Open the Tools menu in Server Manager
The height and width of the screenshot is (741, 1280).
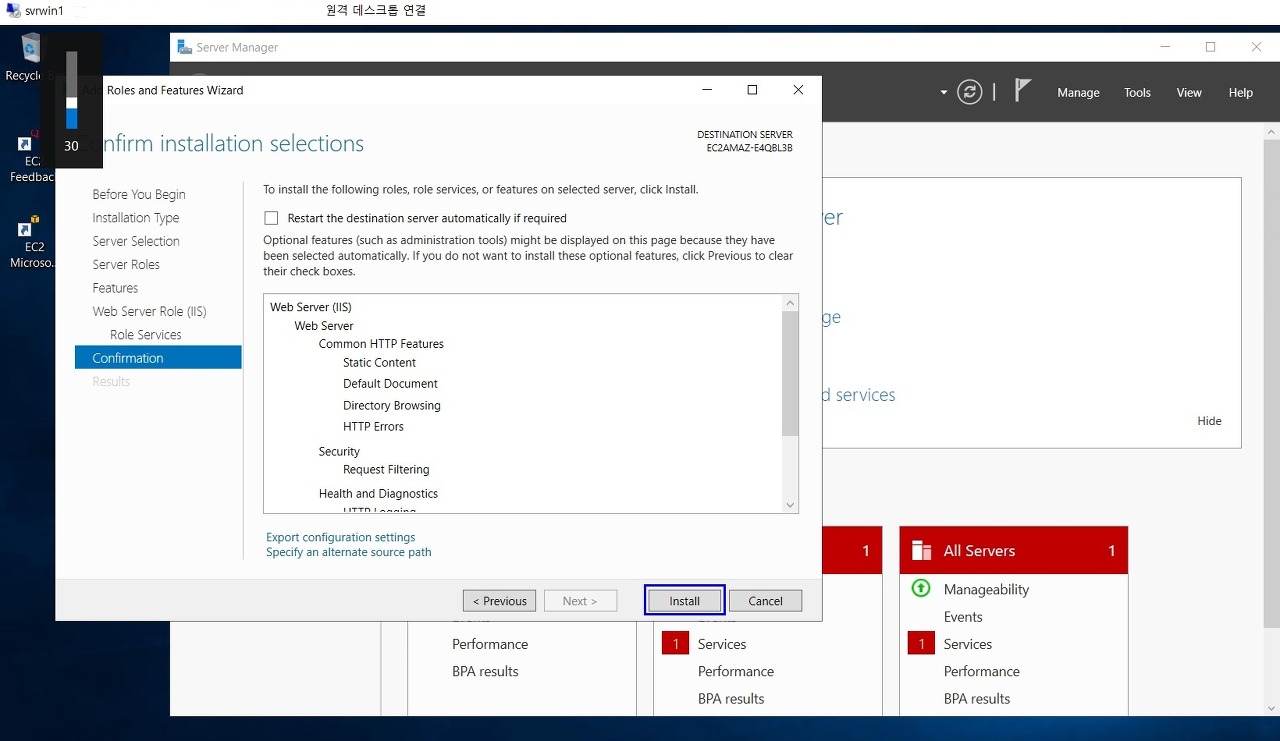[1137, 93]
